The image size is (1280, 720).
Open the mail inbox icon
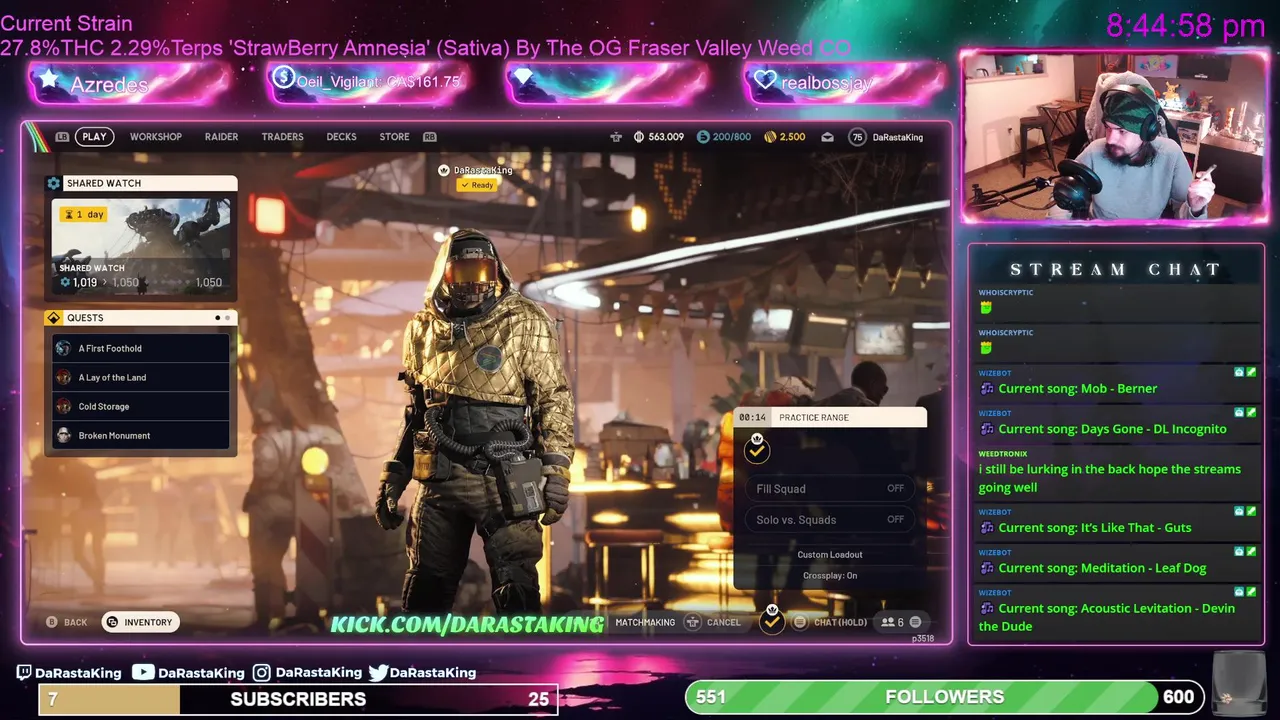pos(827,137)
